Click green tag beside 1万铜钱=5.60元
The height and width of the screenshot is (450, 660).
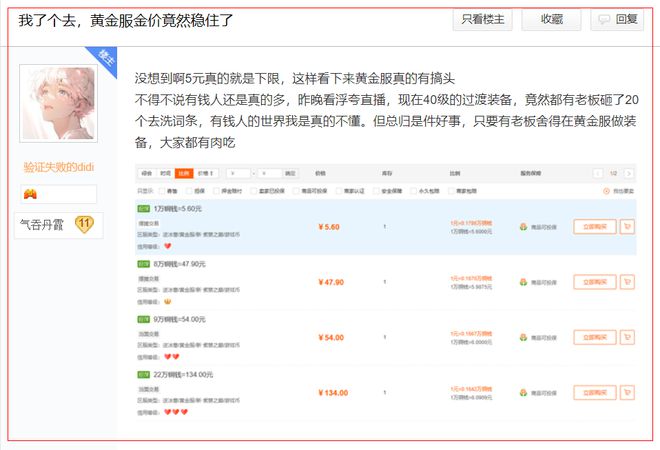pos(144,209)
